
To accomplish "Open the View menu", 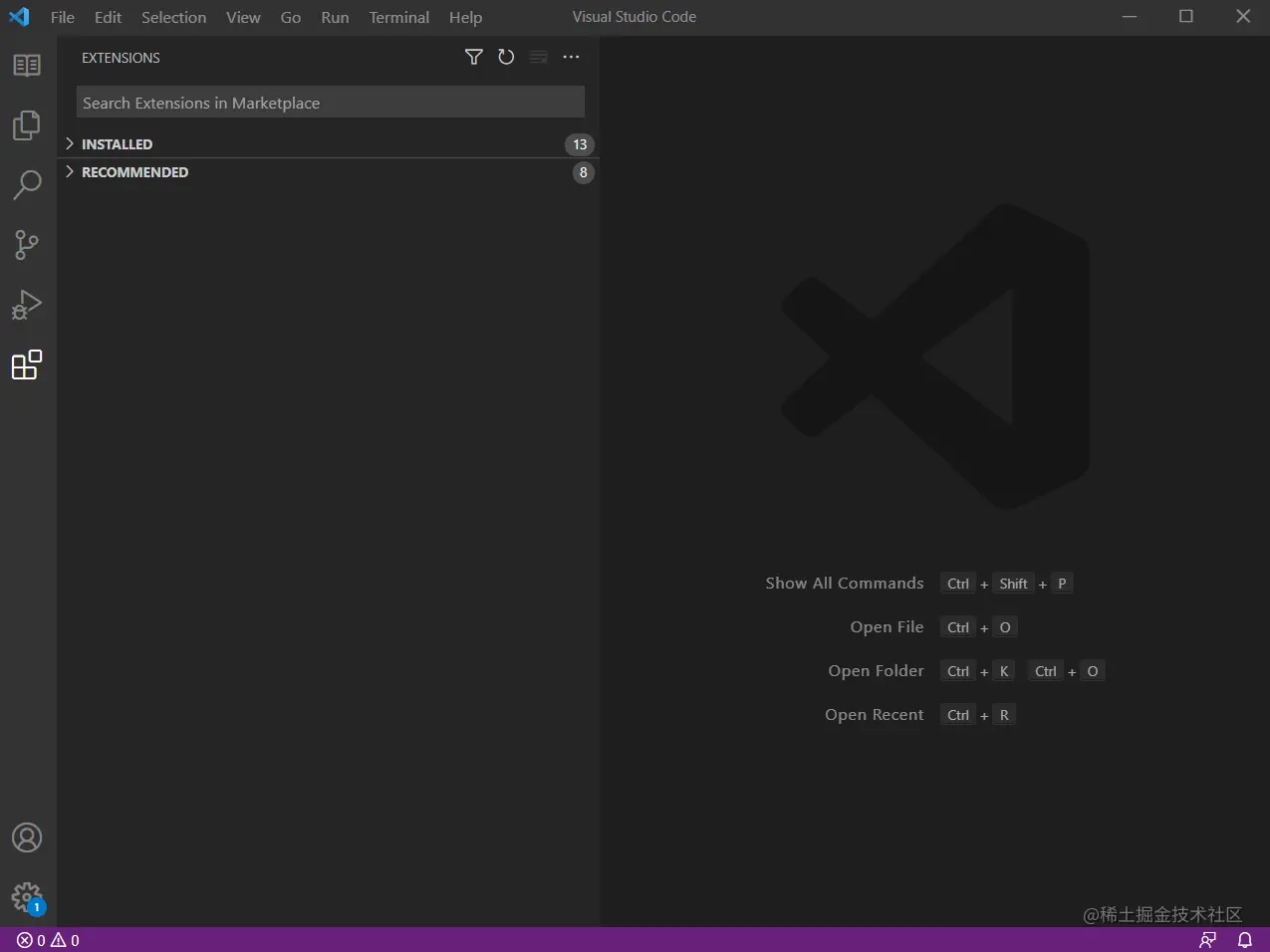I will (243, 17).
